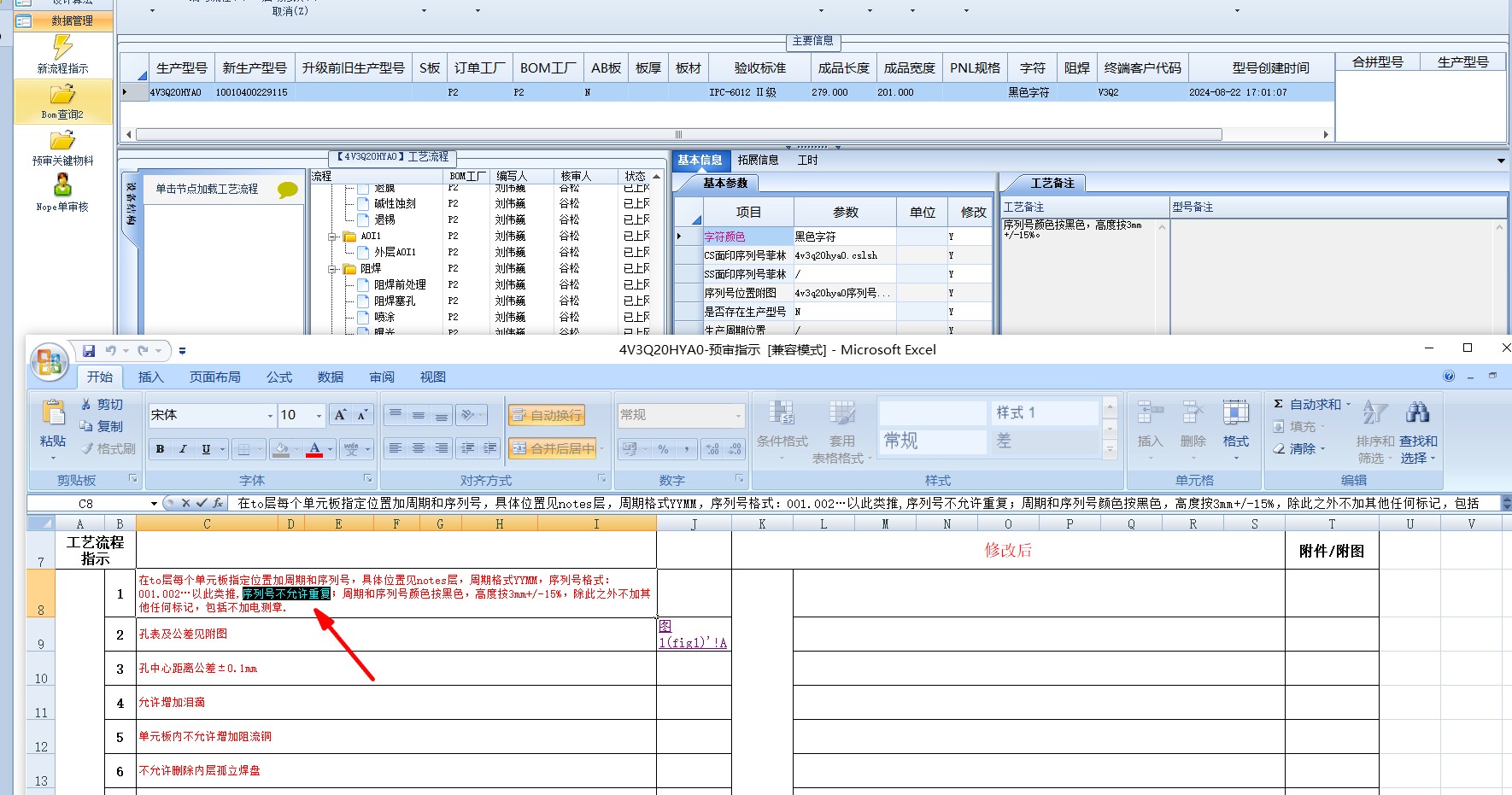Open font (字体) group dialog launcher
The height and width of the screenshot is (795, 1512).
click(x=368, y=479)
